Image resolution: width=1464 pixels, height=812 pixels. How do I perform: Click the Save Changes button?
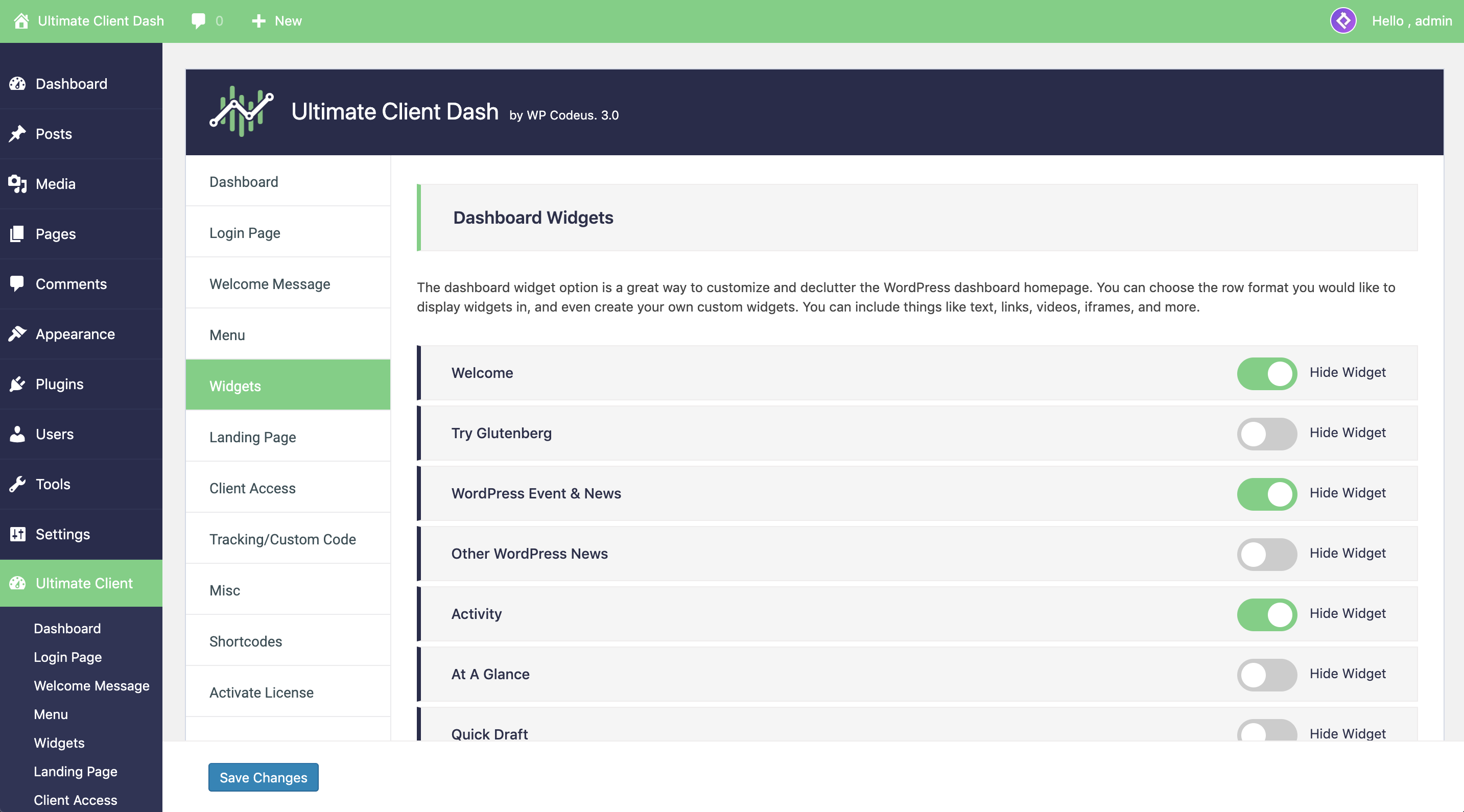tap(263, 777)
